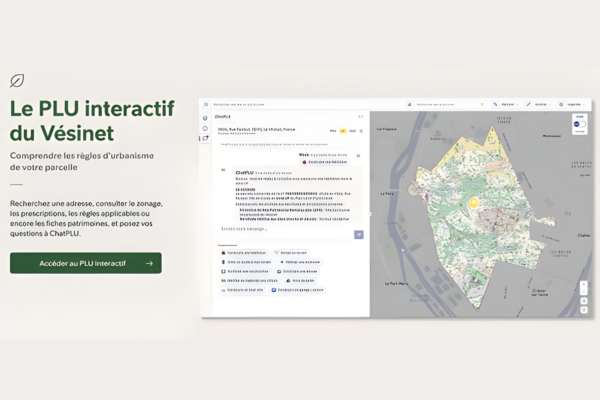Open the rightmost toolbar dropdown with circle icon
600x400 pixels.
[x=572, y=104]
